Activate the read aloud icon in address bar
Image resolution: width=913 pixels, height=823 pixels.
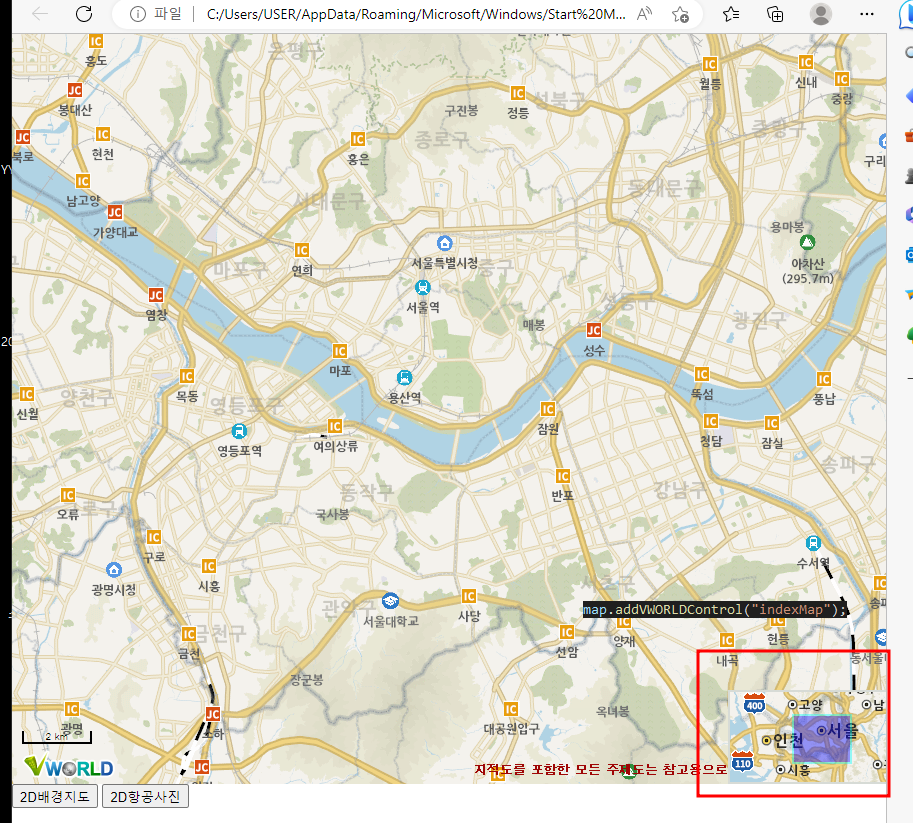tap(644, 14)
